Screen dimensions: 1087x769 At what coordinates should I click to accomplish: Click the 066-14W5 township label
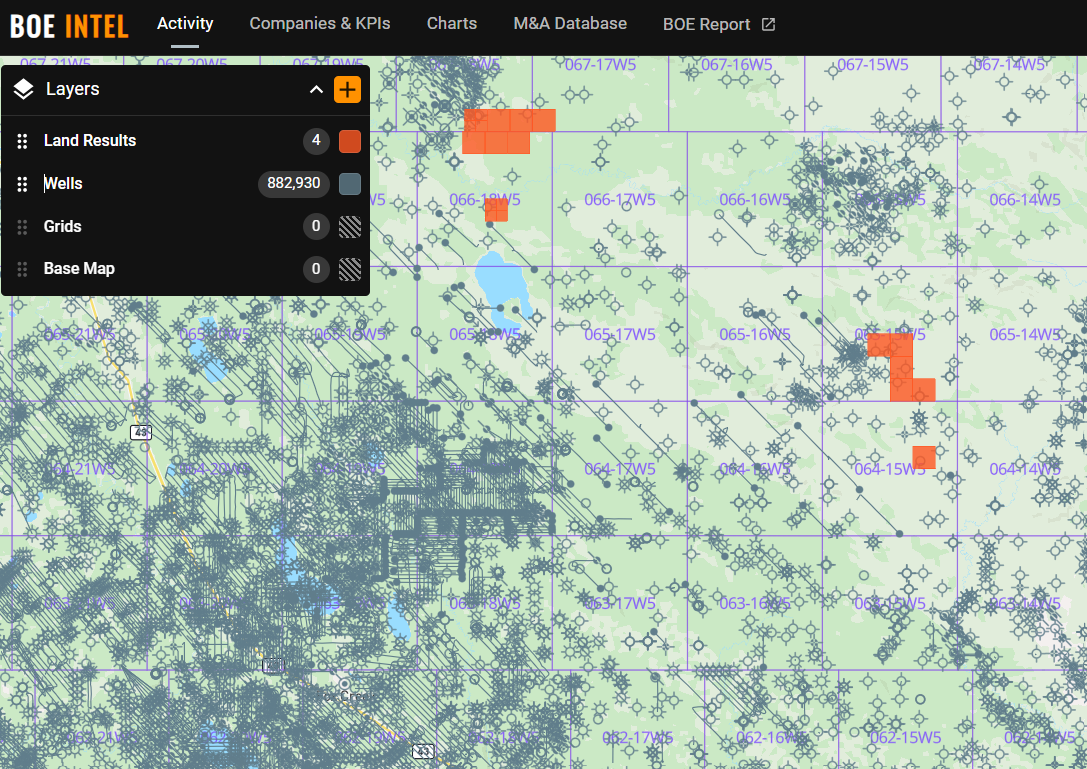click(x=1025, y=200)
